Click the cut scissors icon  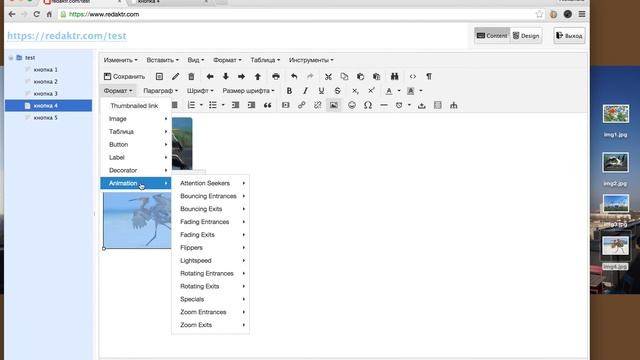click(328, 76)
